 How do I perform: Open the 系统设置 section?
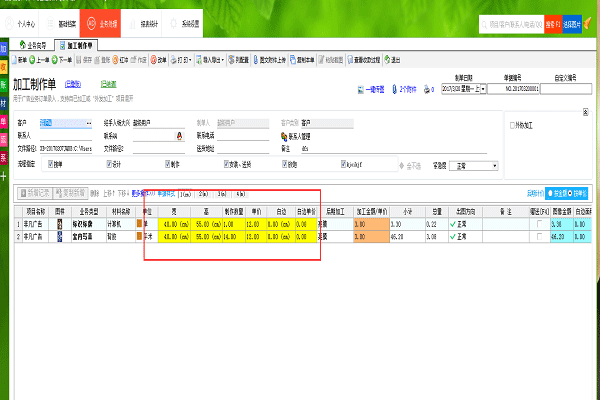183,24
